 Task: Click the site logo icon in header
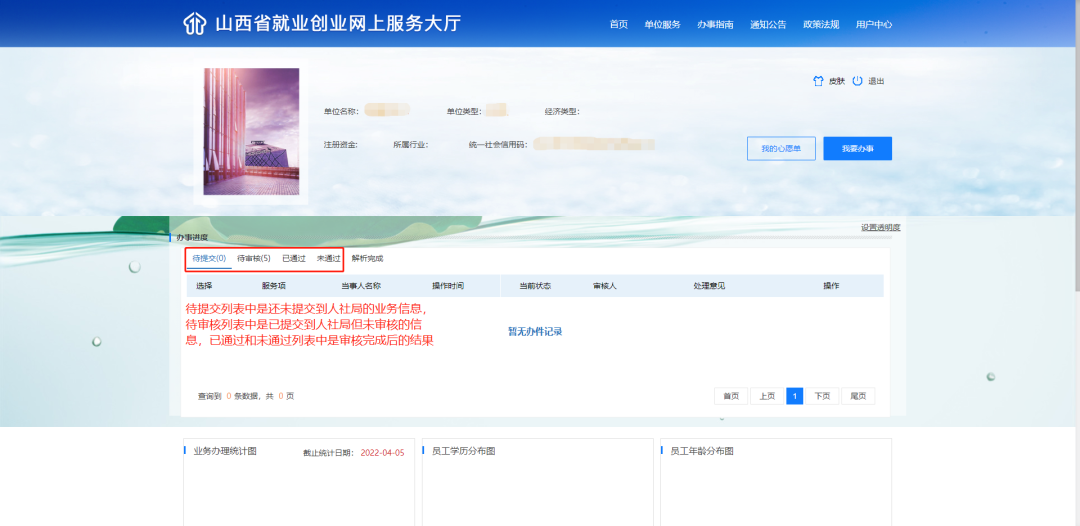point(194,24)
